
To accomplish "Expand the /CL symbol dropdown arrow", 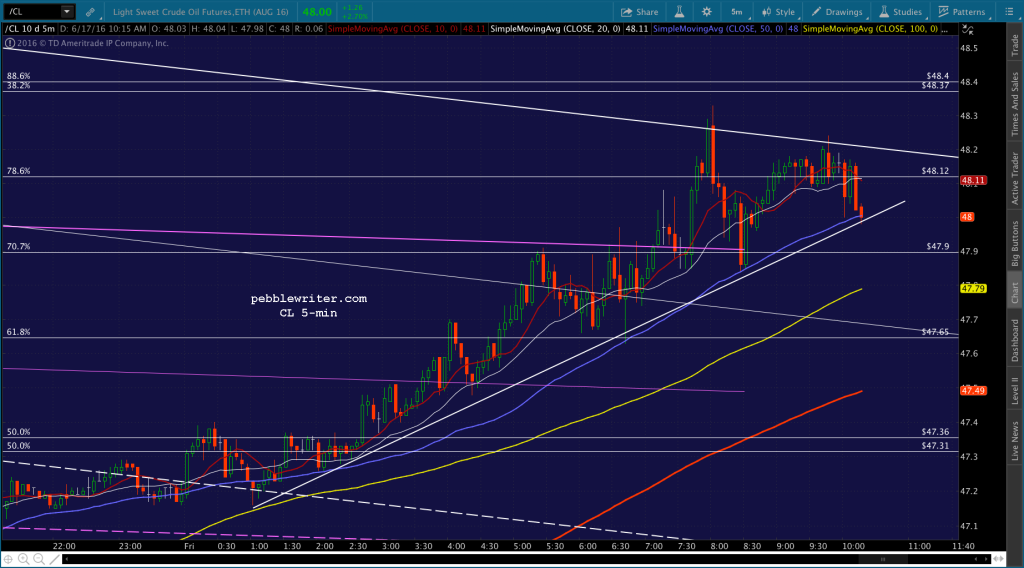I will [x=67, y=11].
